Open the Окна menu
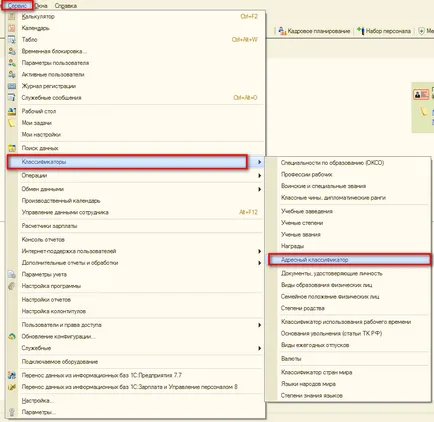This screenshot has height=422, width=434. [41, 6]
